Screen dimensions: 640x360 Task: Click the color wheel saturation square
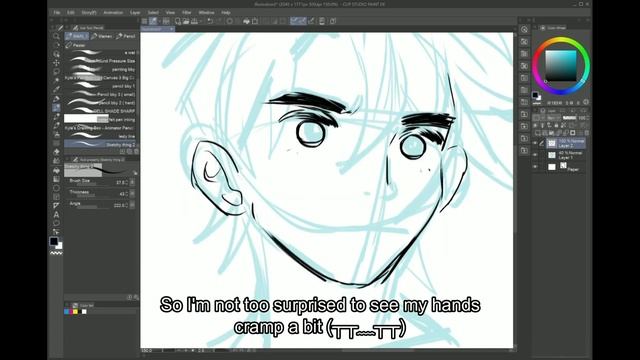[561, 65]
